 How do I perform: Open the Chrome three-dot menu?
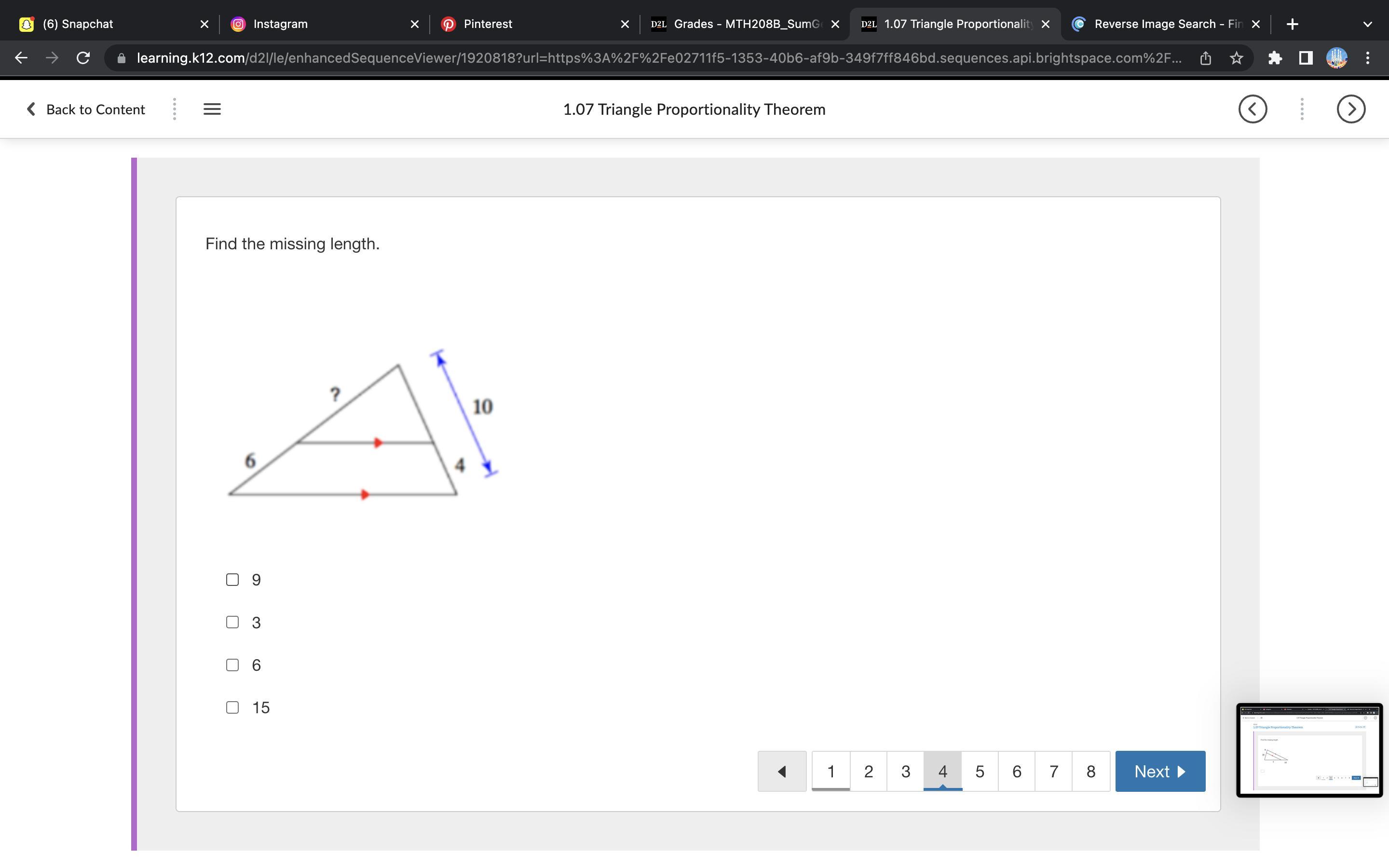tap(1368, 58)
